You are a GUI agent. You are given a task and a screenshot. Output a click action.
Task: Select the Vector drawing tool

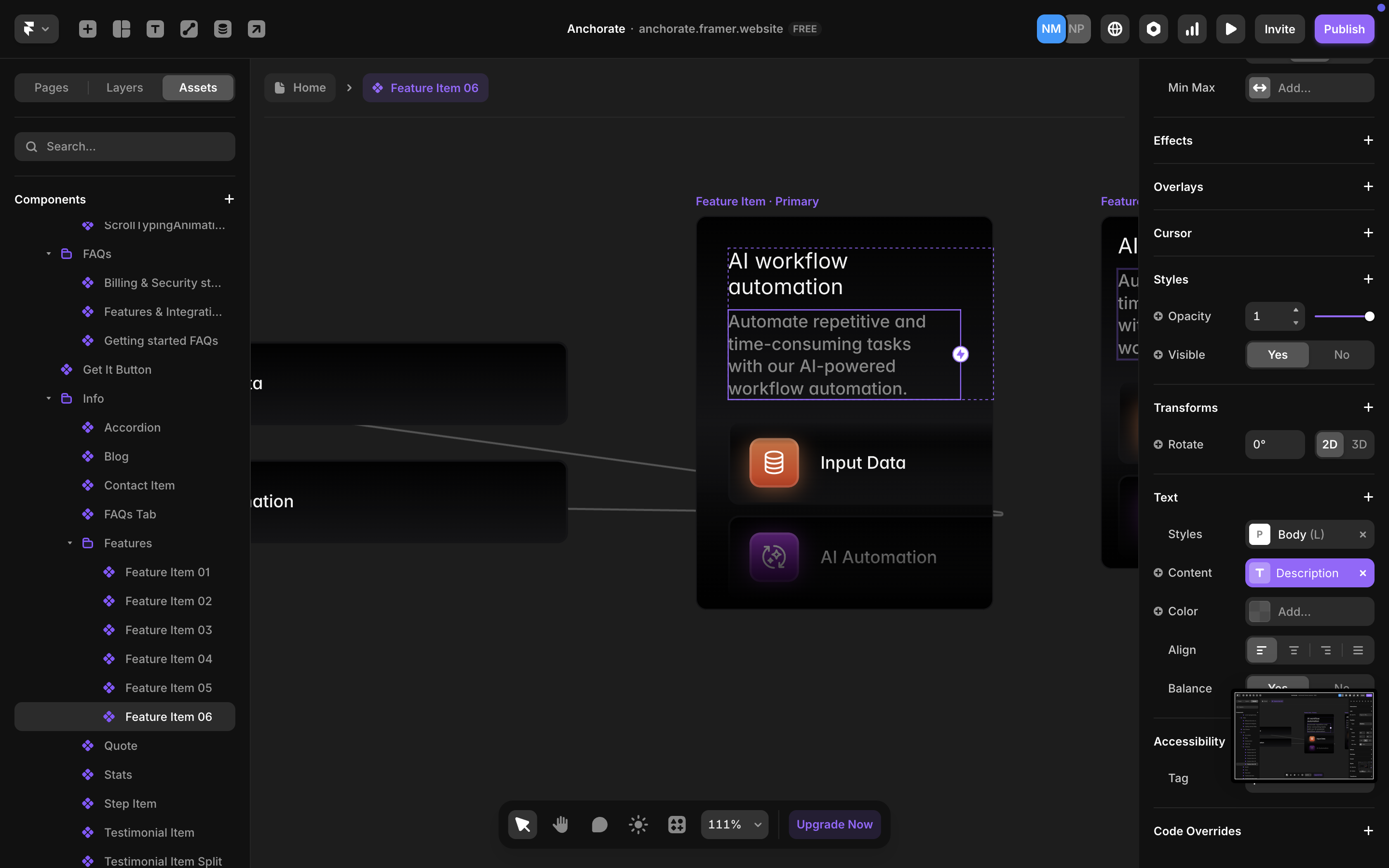click(189, 29)
